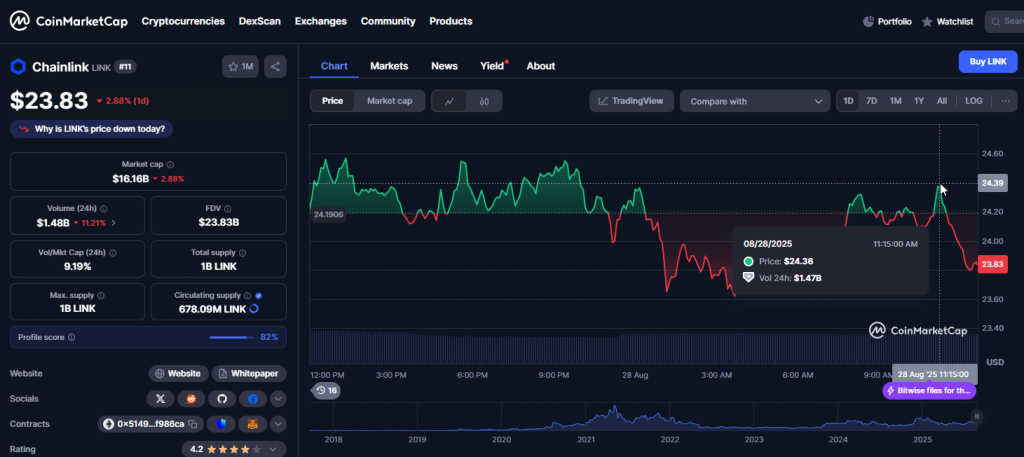This screenshot has height=457, width=1024.
Task: Switch to the Markets tab
Action: tap(389, 66)
